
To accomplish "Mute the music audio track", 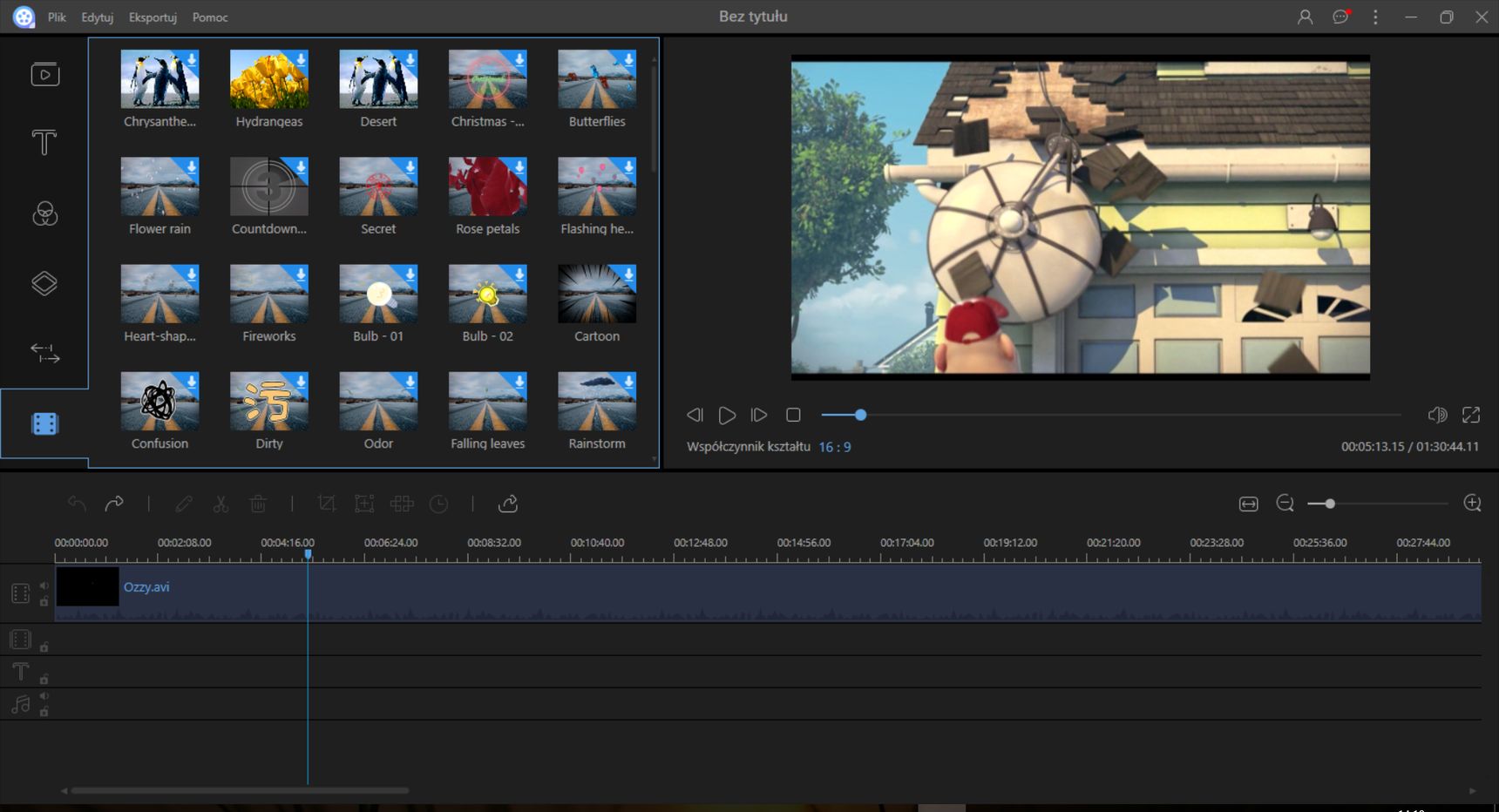I will pyautogui.click(x=44, y=696).
